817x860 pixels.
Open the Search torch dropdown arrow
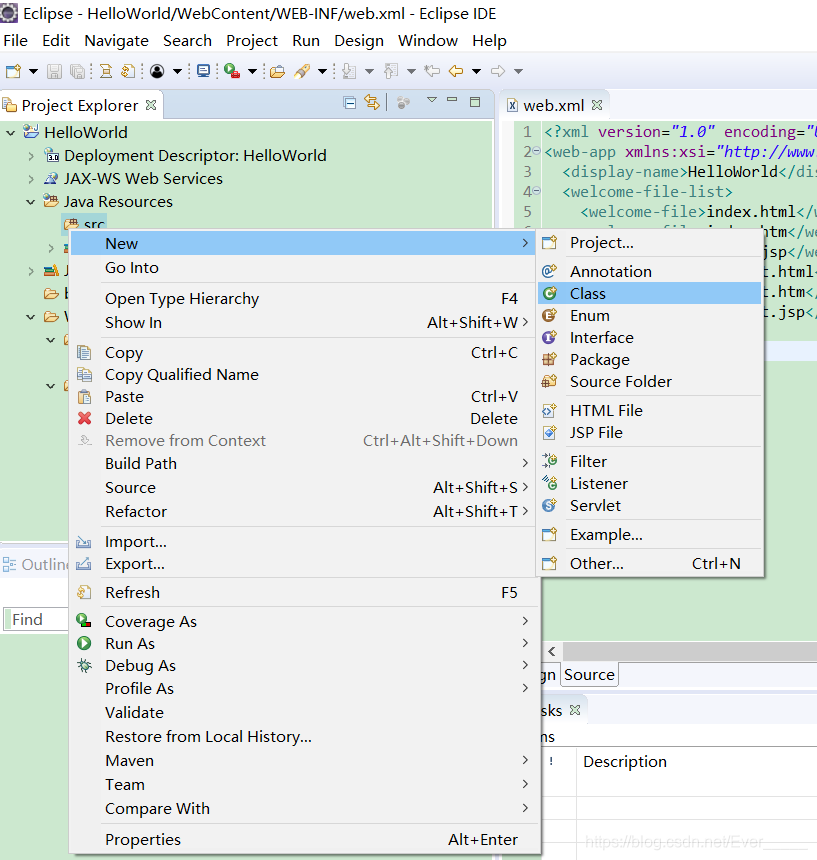pos(322,71)
